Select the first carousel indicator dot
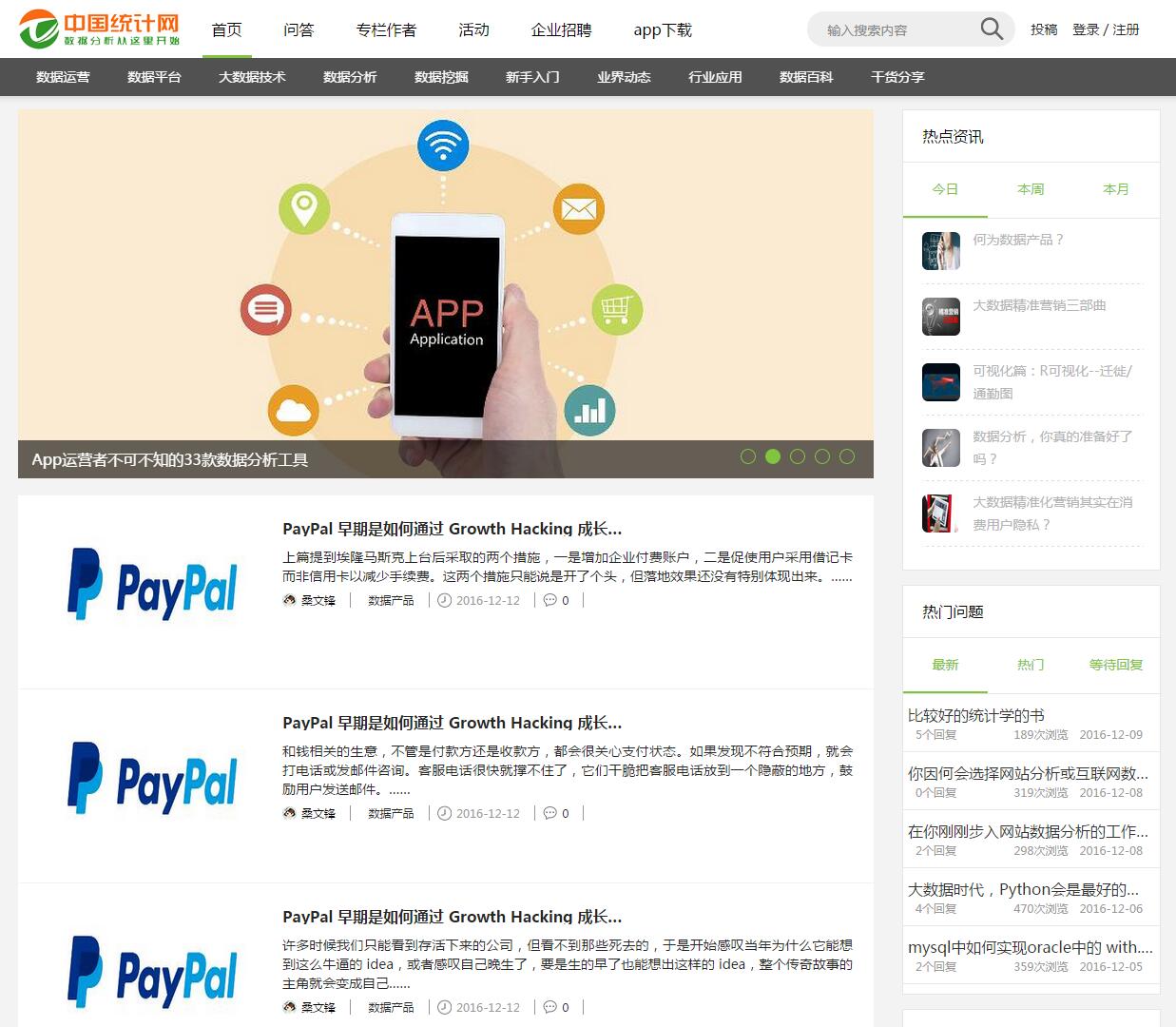The width and height of the screenshot is (1176, 1027). [748, 456]
